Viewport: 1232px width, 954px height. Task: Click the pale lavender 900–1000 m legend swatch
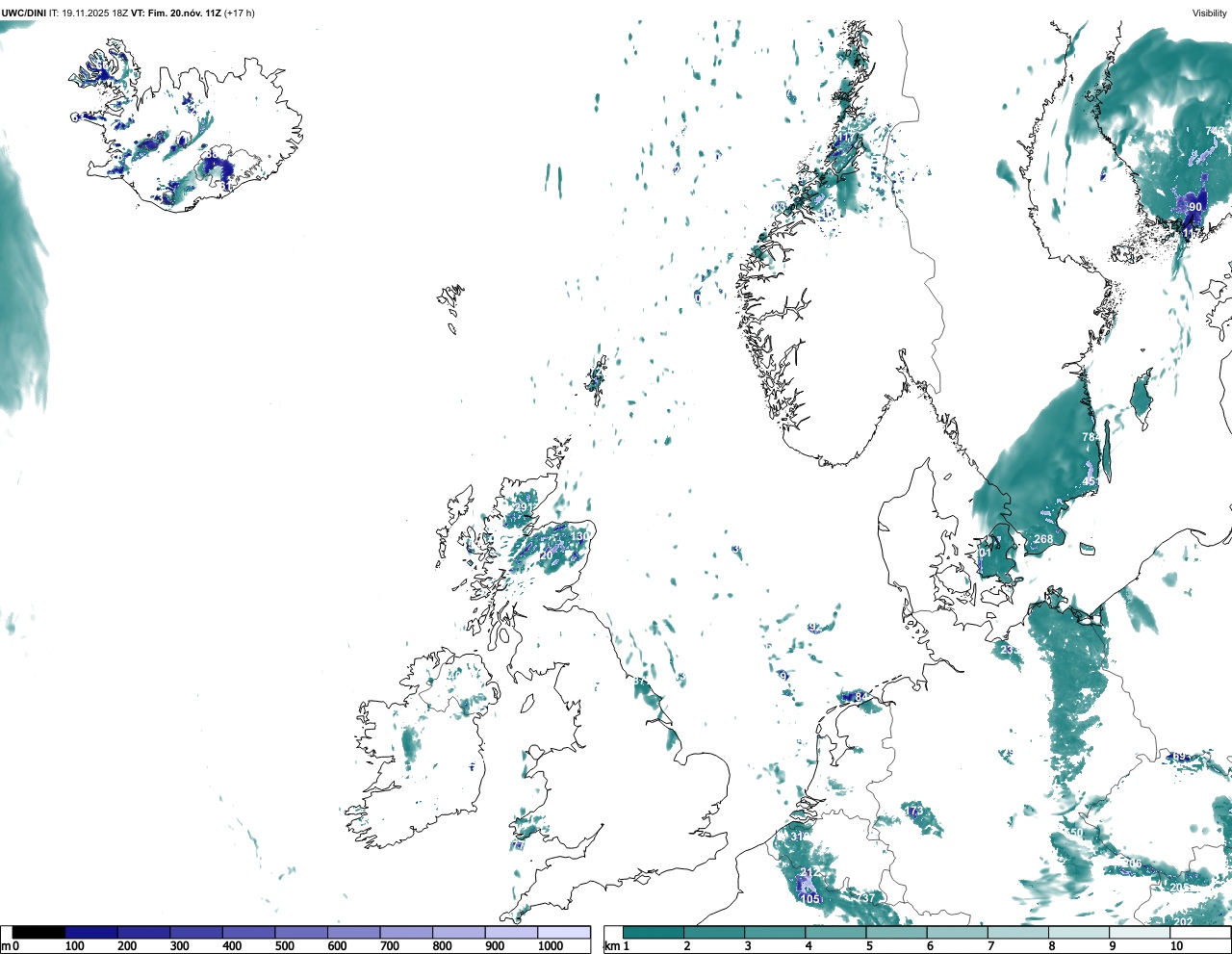click(x=511, y=932)
